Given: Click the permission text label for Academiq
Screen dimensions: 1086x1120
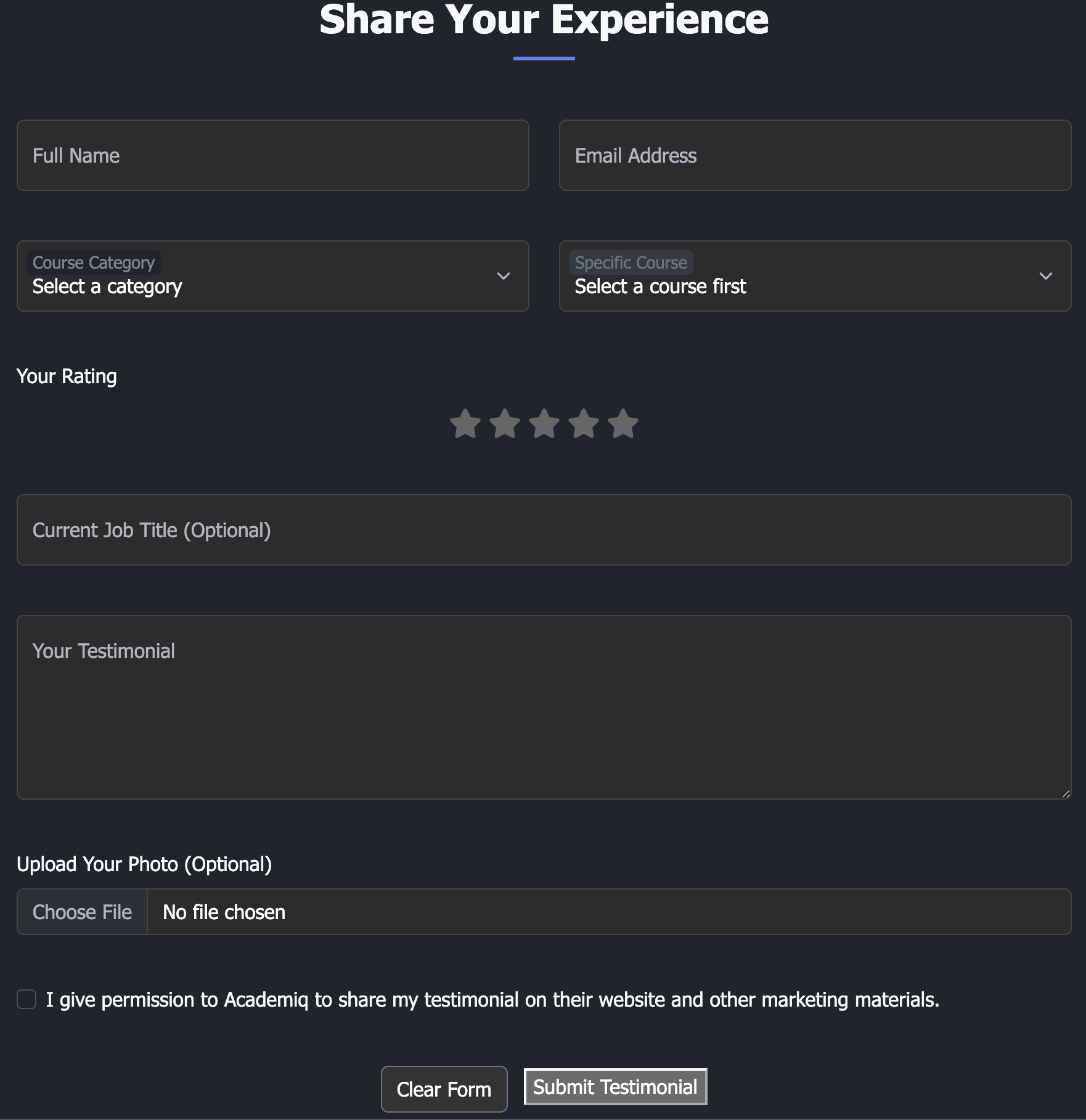Looking at the screenshot, I should click(492, 999).
